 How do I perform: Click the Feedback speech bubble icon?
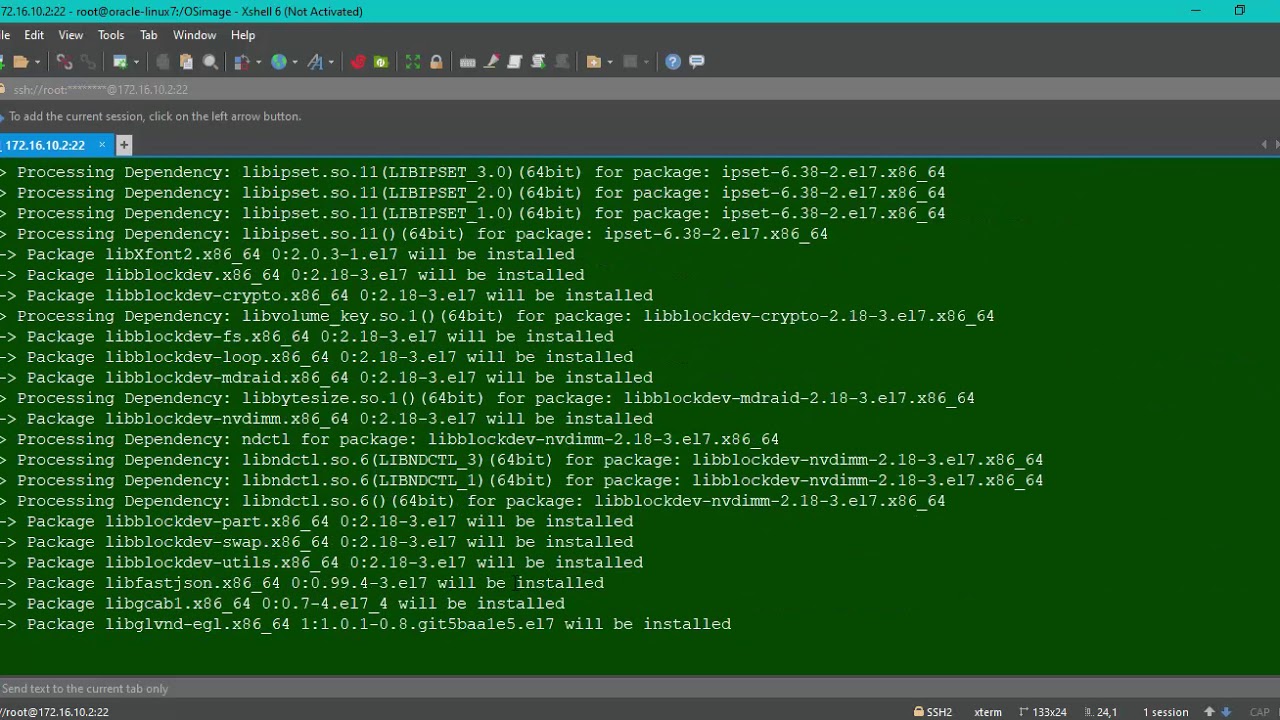(x=697, y=62)
